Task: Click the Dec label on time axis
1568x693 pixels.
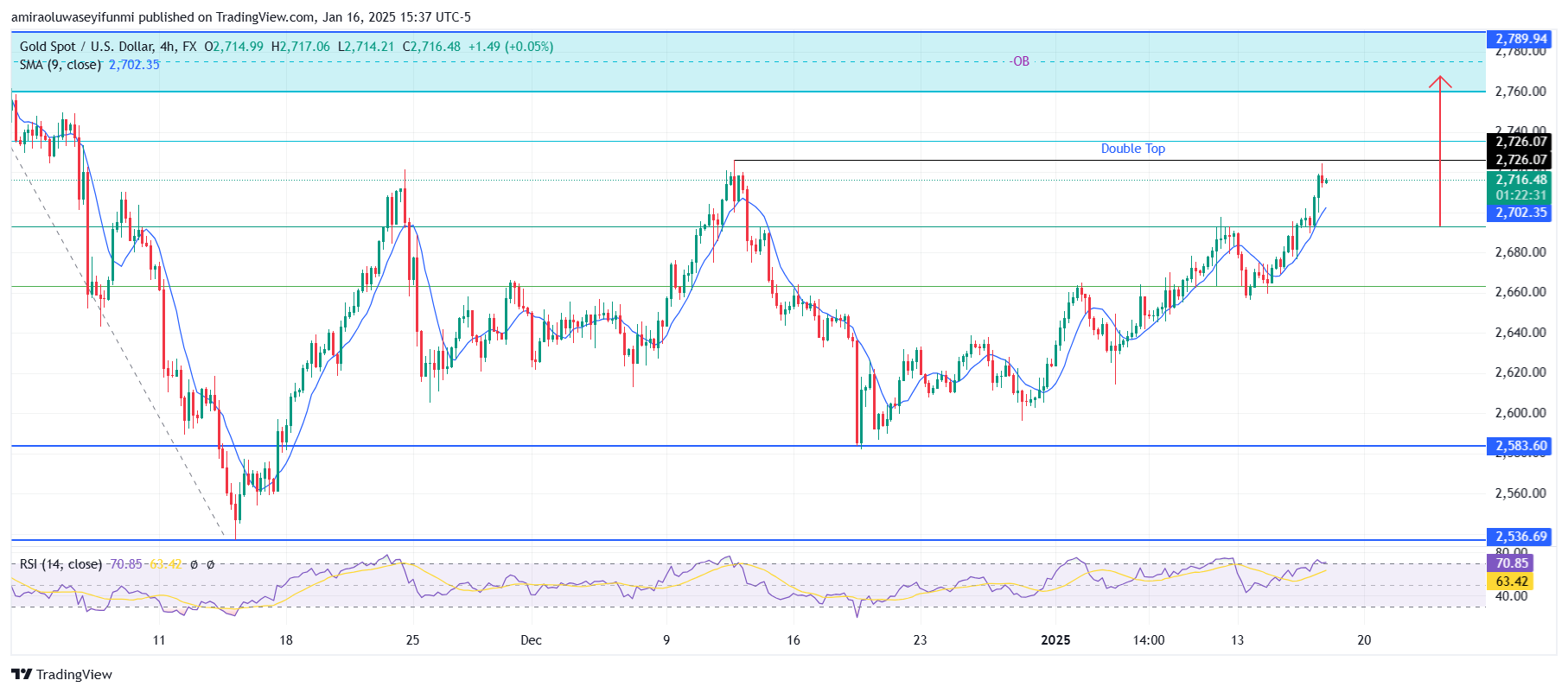Action: point(531,640)
